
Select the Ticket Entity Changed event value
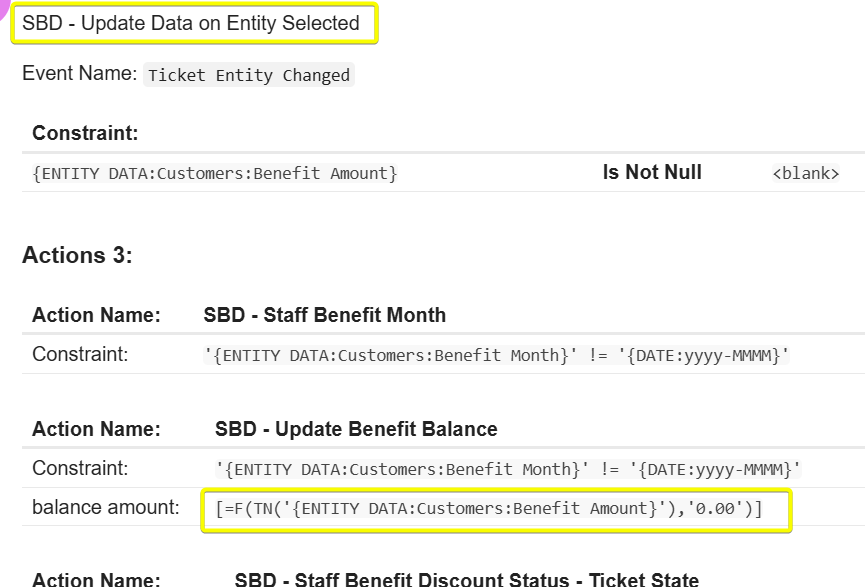pos(248,75)
